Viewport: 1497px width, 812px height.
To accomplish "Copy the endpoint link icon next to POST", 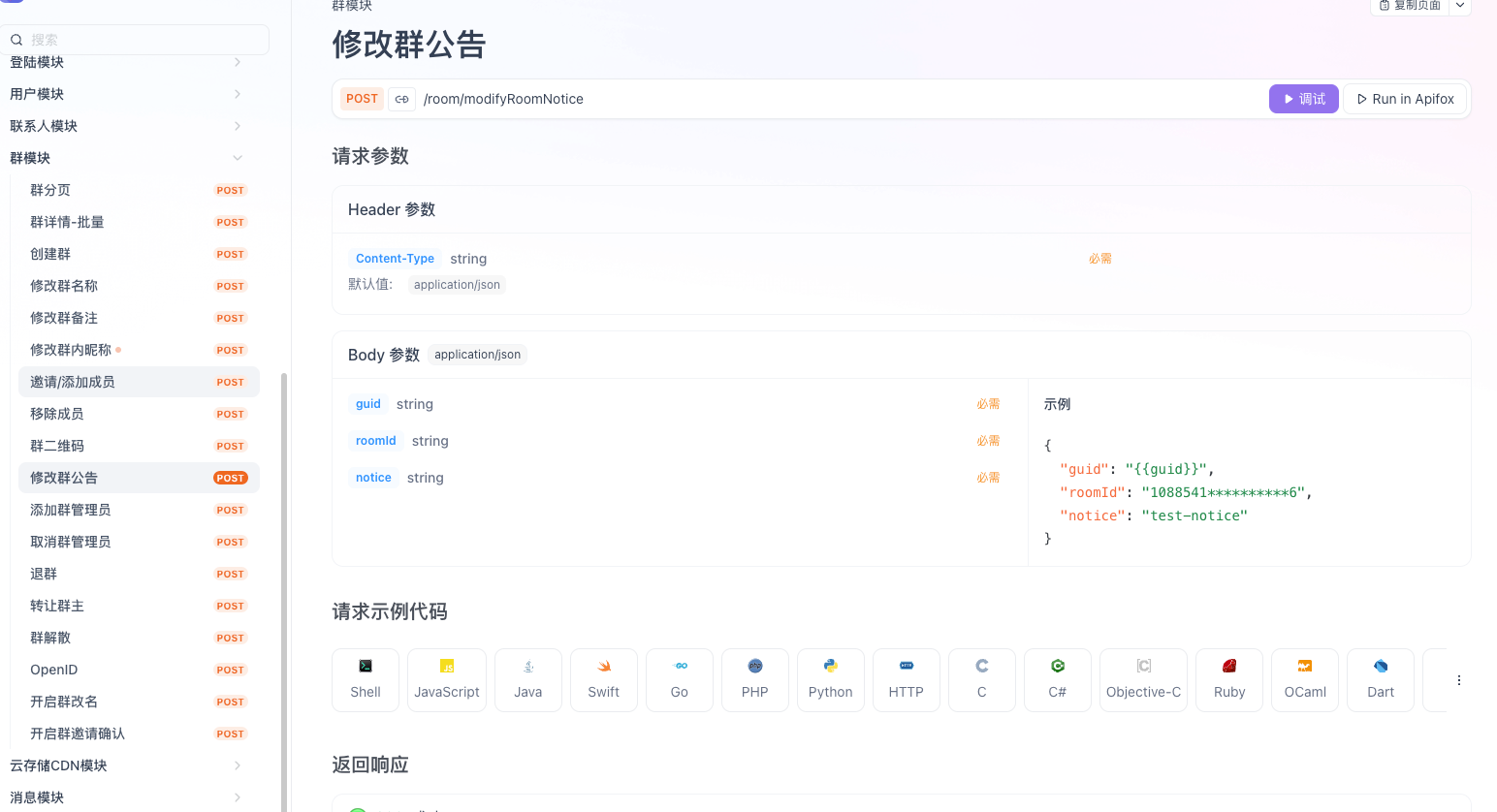I will pos(401,98).
